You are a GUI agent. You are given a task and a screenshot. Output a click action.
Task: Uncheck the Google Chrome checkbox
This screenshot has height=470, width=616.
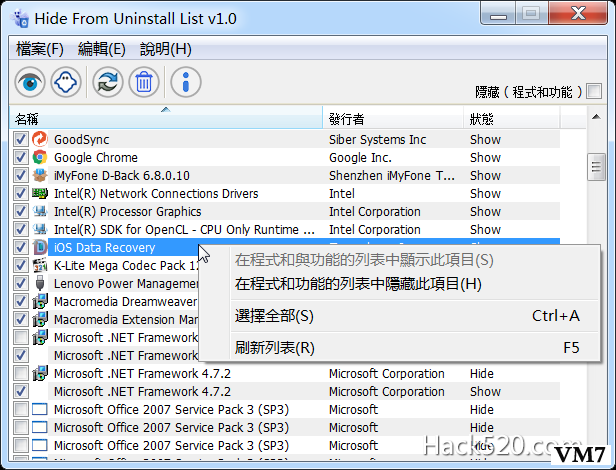point(20,157)
